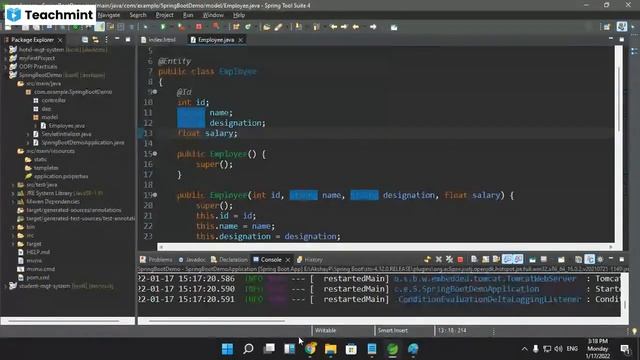Open the Help menu
The height and width of the screenshot is (360, 640).
(x=239, y=15)
